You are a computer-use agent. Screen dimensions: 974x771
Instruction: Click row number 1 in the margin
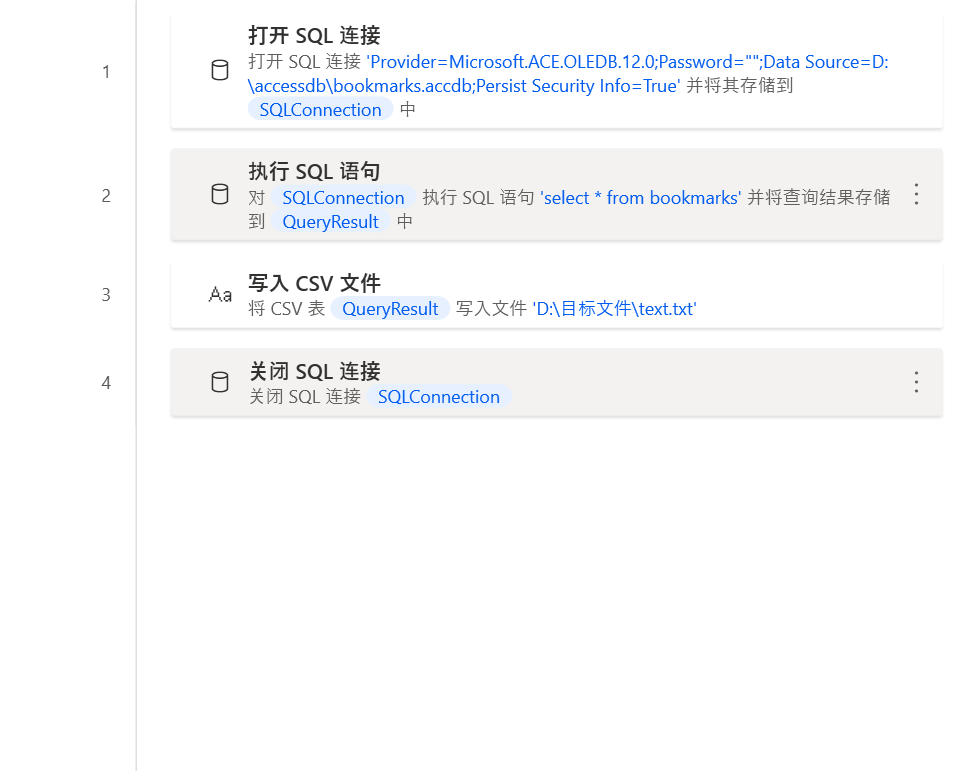106,71
